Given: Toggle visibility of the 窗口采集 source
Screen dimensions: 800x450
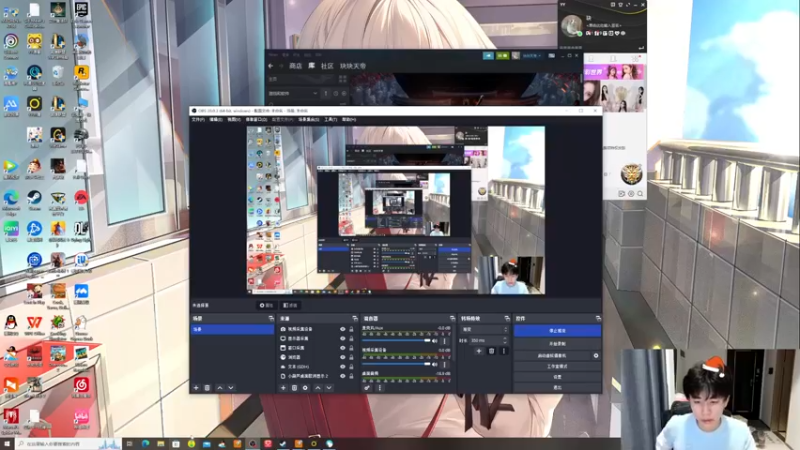Looking at the screenshot, I should pyautogui.click(x=342, y=348).
